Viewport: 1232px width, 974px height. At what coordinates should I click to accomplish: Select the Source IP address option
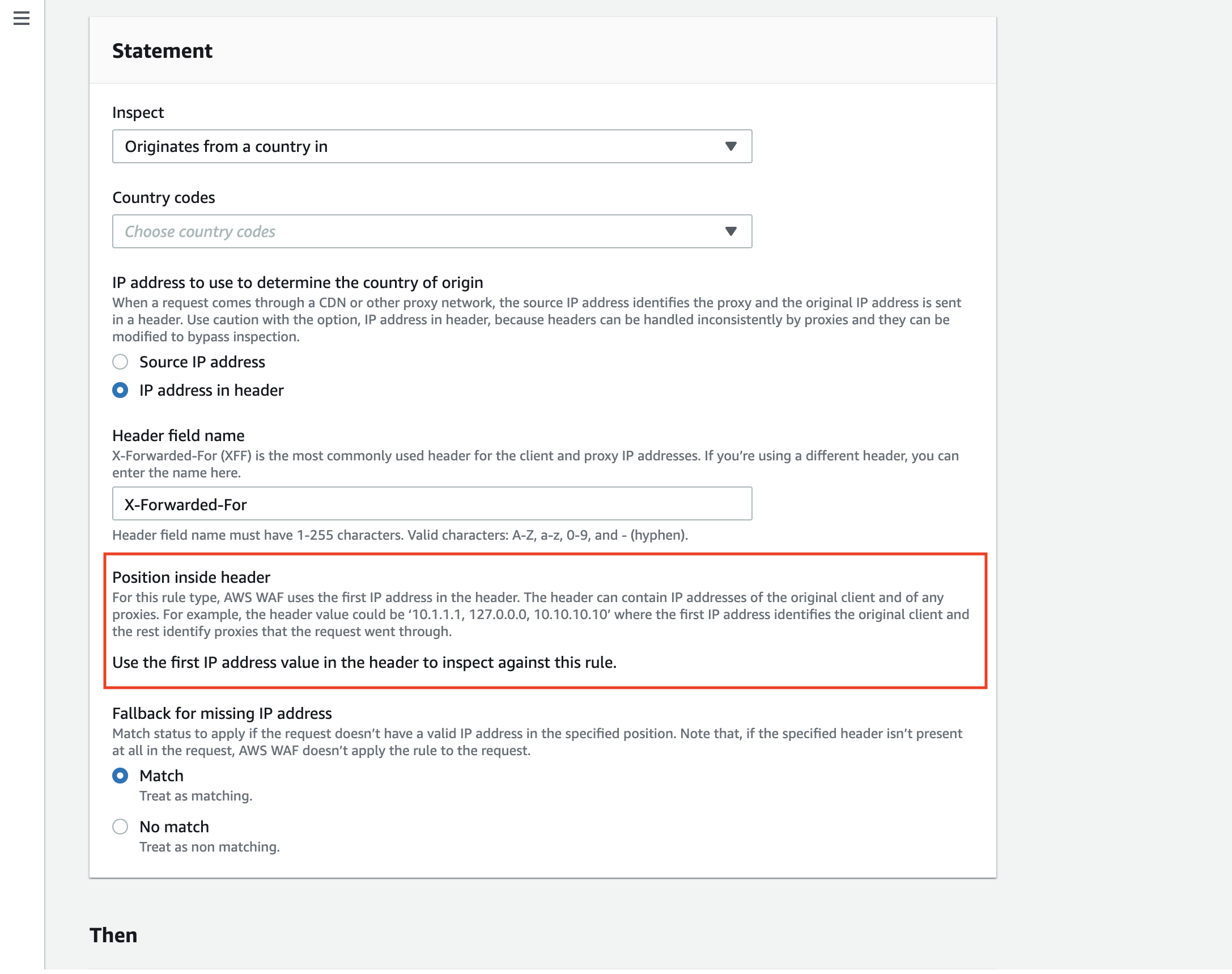tap(120, 362)
